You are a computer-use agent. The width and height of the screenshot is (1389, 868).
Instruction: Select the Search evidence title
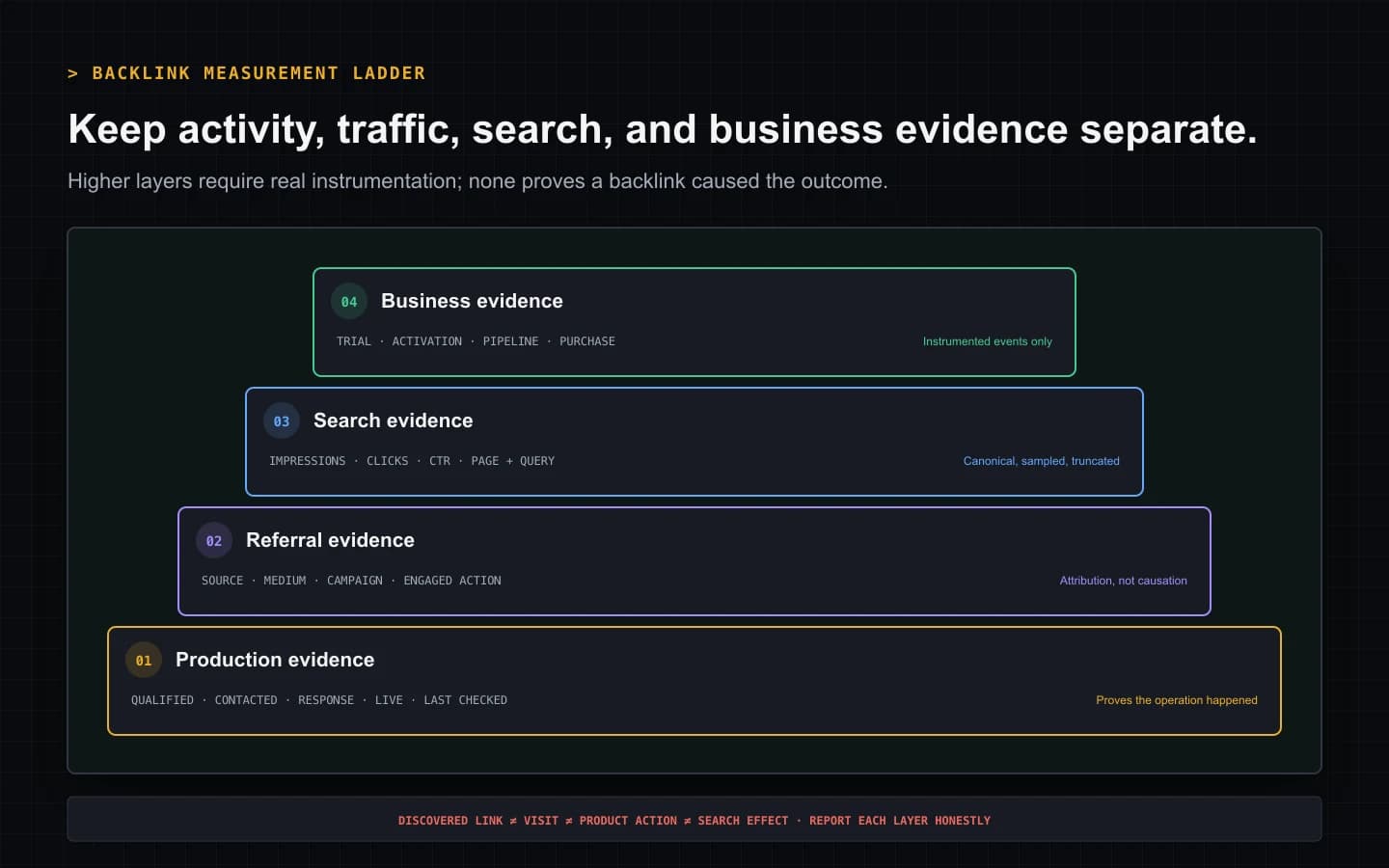coord(394,420)
